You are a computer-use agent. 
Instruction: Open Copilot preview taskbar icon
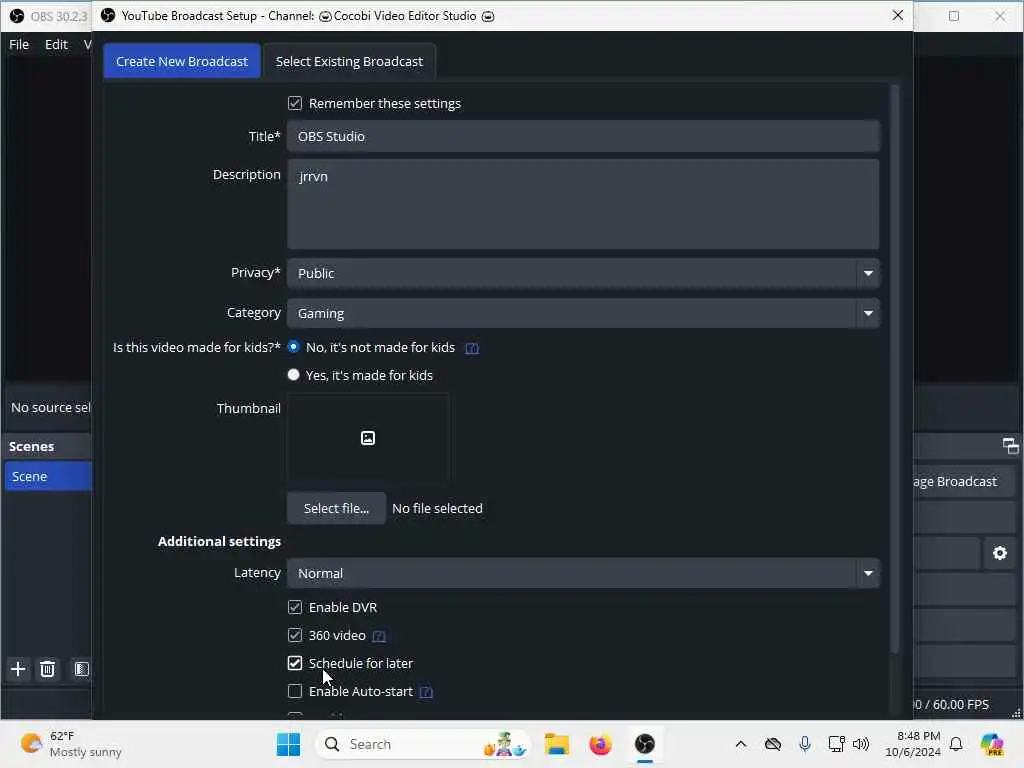point(991,744)
